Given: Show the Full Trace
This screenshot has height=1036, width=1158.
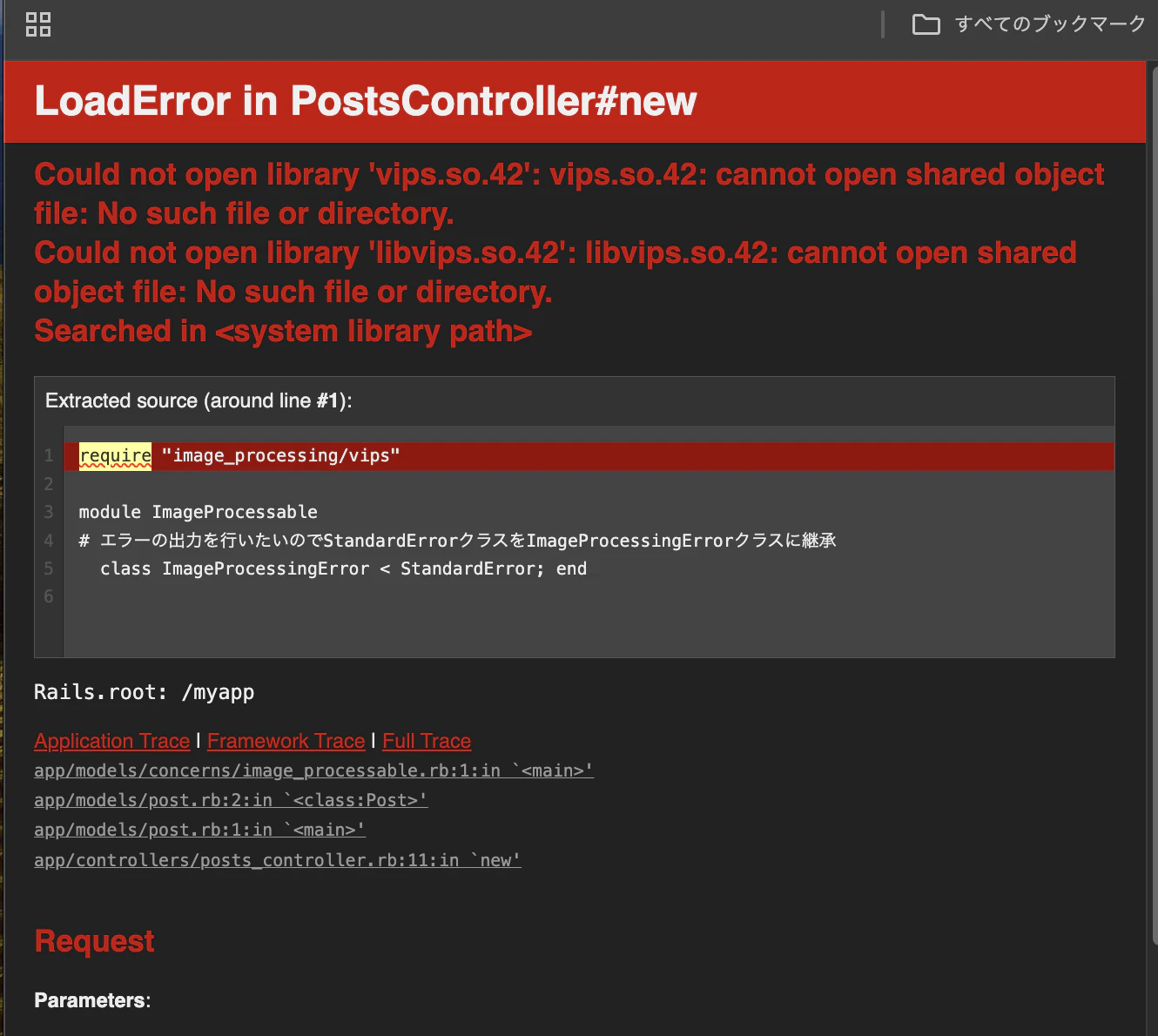Looking at the screenshot, I should (x=427, y=741).
